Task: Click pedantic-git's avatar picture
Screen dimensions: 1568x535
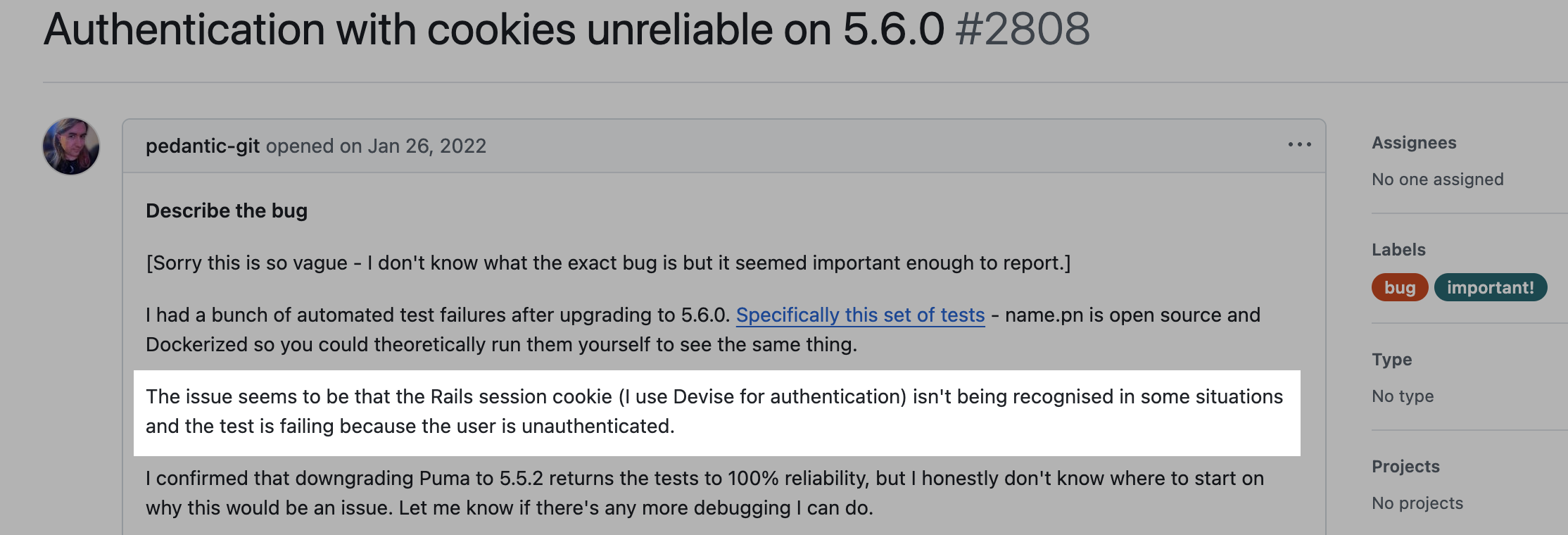Action: 71,146
